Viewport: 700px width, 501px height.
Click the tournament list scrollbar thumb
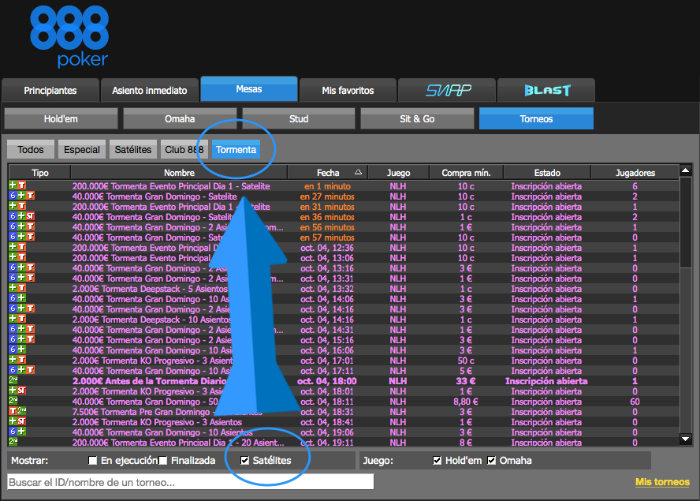click(x=685, y=222)
